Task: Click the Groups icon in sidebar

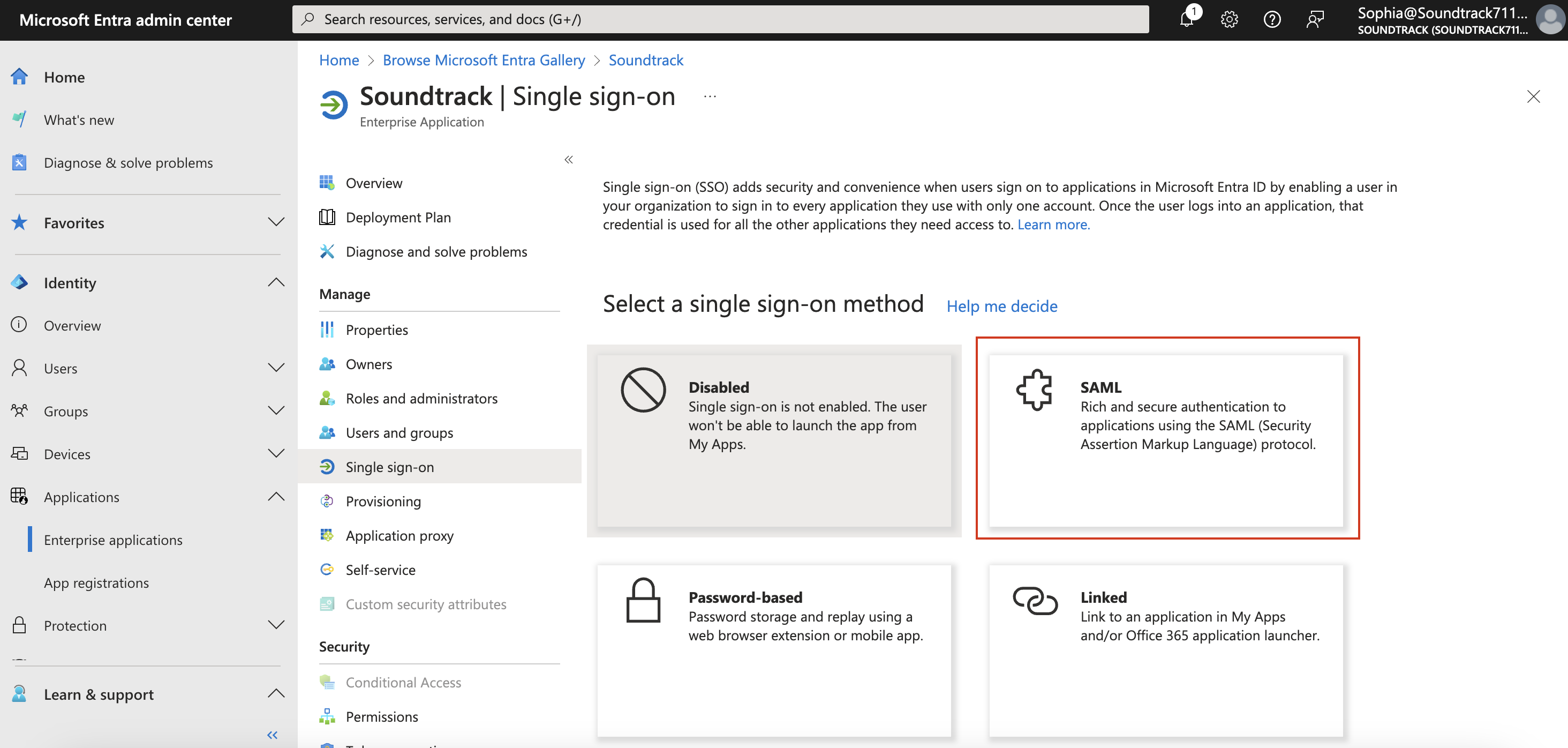Action: [19, 410]
